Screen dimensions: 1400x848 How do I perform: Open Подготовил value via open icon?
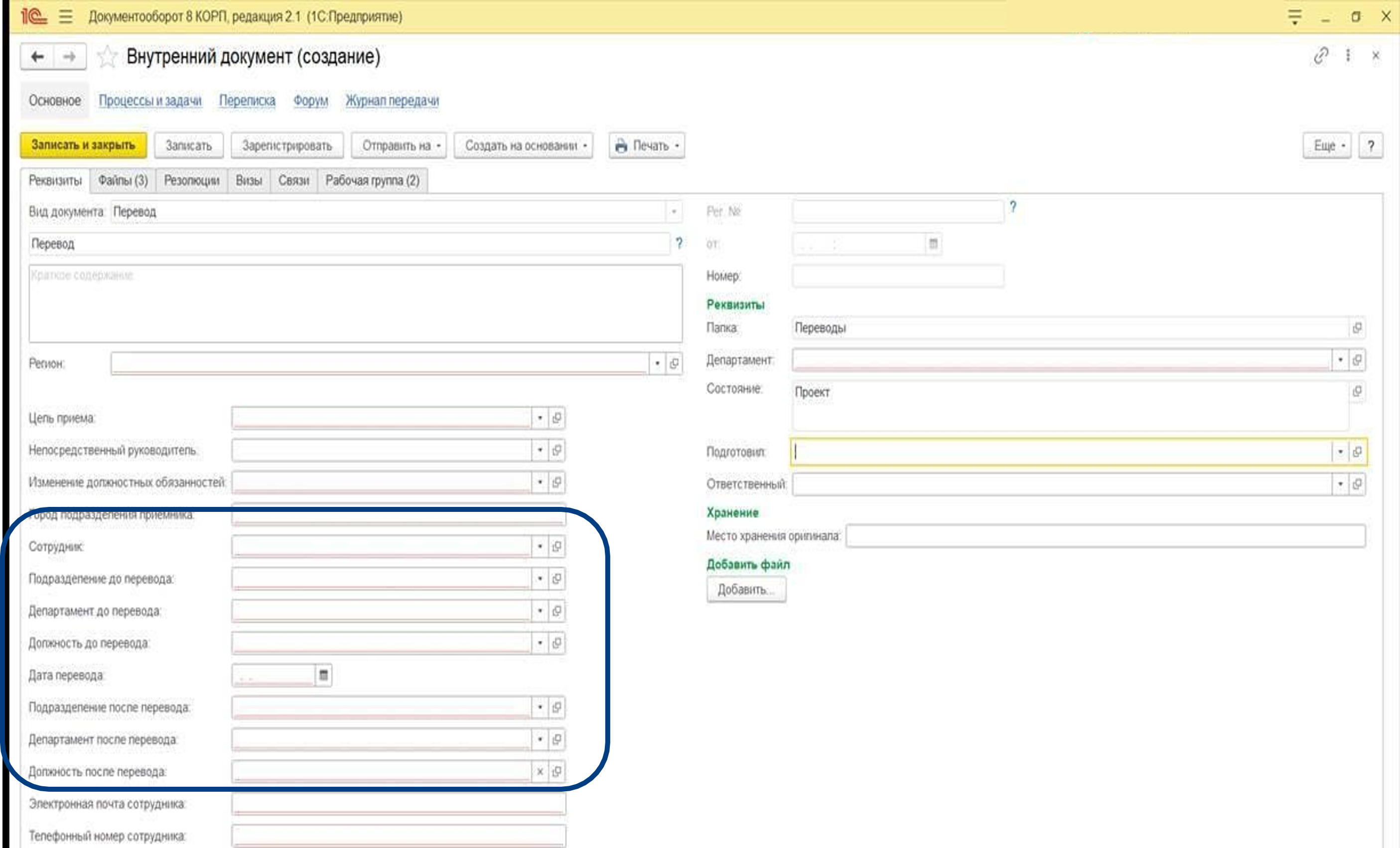click(x=1357, y=452)
